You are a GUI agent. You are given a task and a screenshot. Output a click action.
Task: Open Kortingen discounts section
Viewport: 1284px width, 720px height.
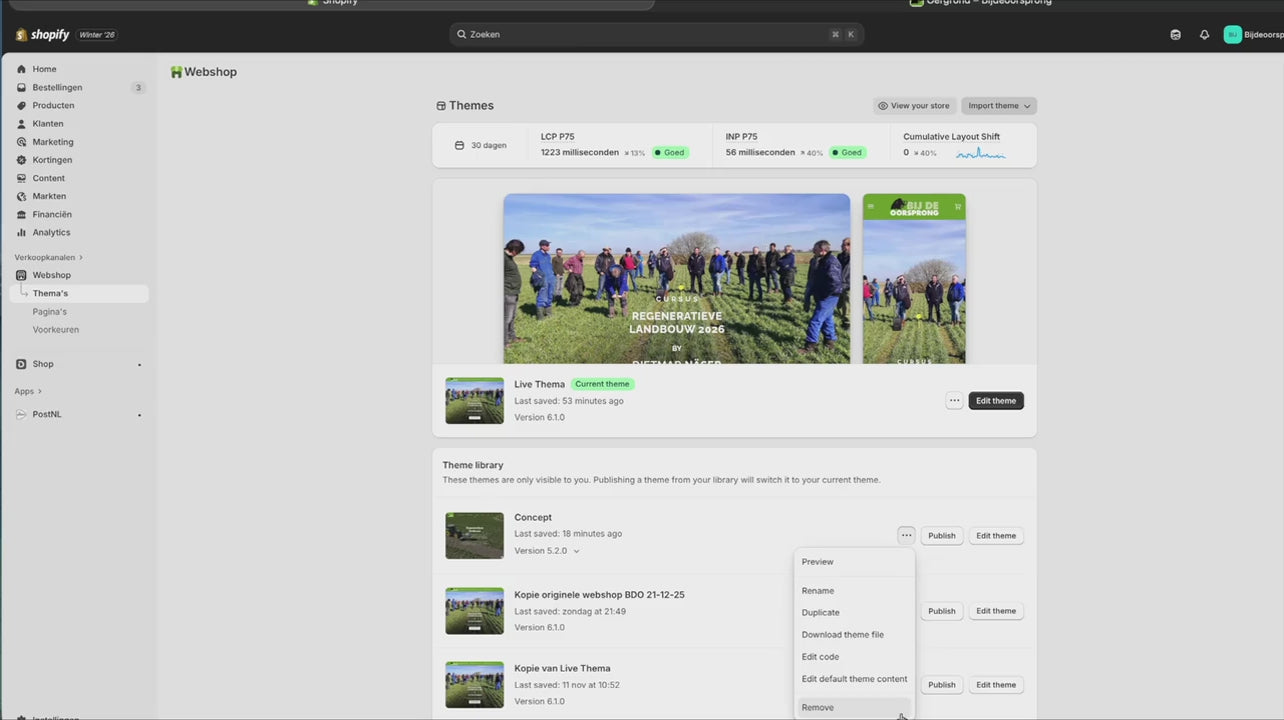52,160
